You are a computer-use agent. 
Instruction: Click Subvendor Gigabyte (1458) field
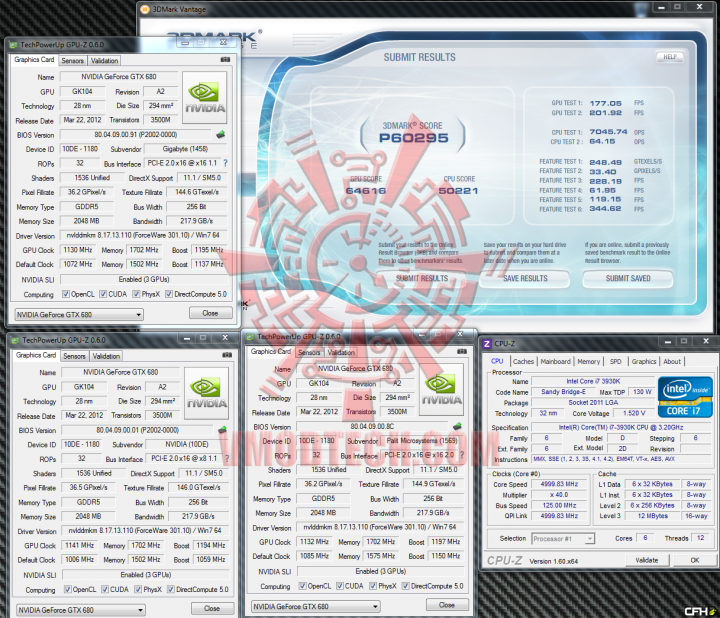coord(185,149)
